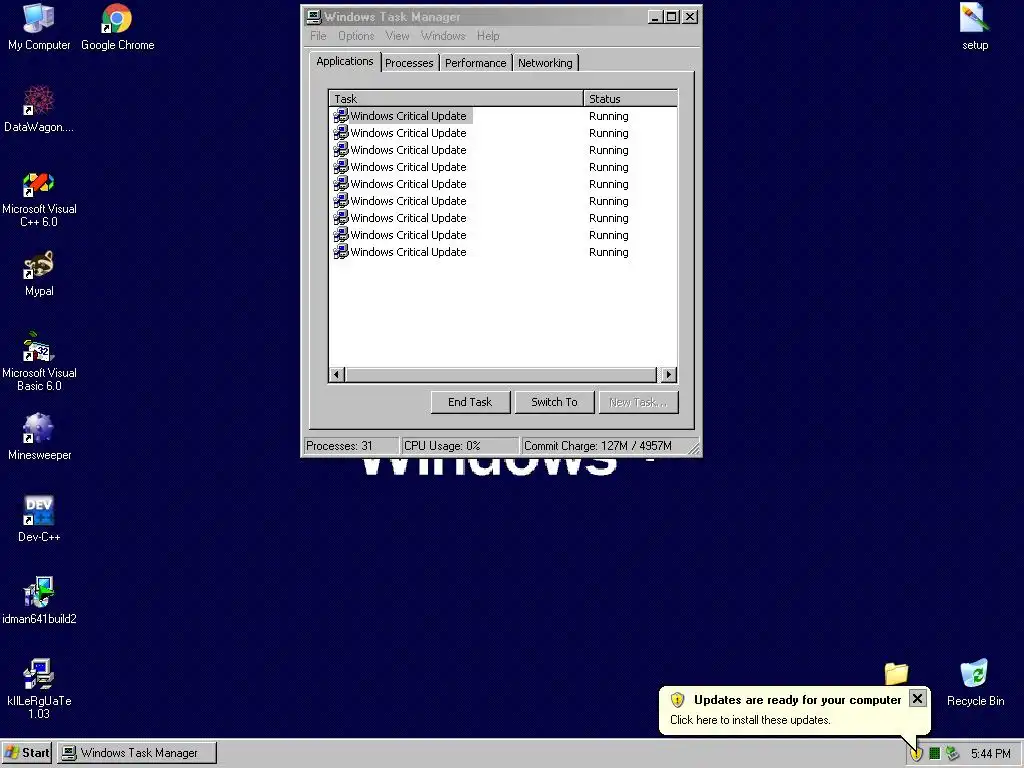
Task: Minimize the Windows Task Manager window
Action: 655,16
